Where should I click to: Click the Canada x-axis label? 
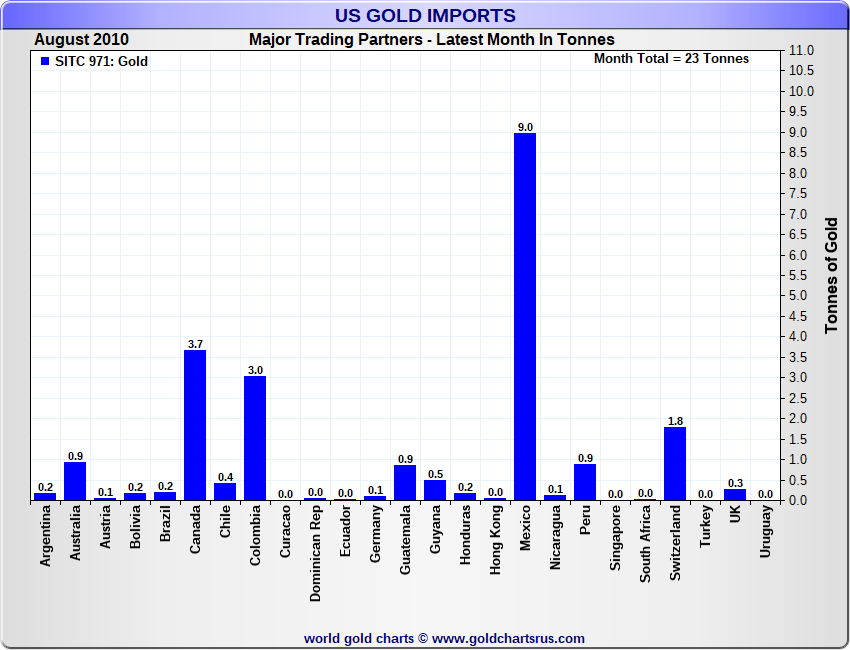(195, 529)
